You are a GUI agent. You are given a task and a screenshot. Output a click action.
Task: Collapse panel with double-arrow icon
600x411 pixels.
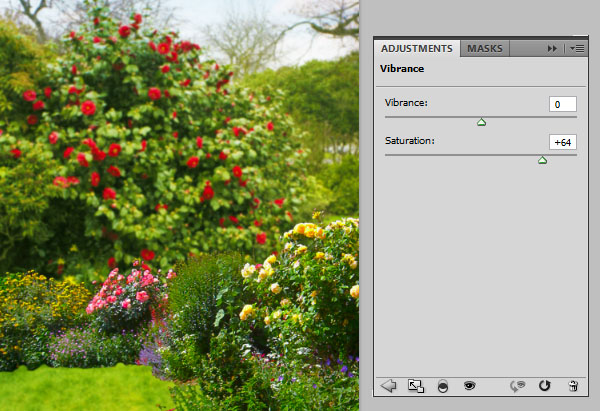552,49
